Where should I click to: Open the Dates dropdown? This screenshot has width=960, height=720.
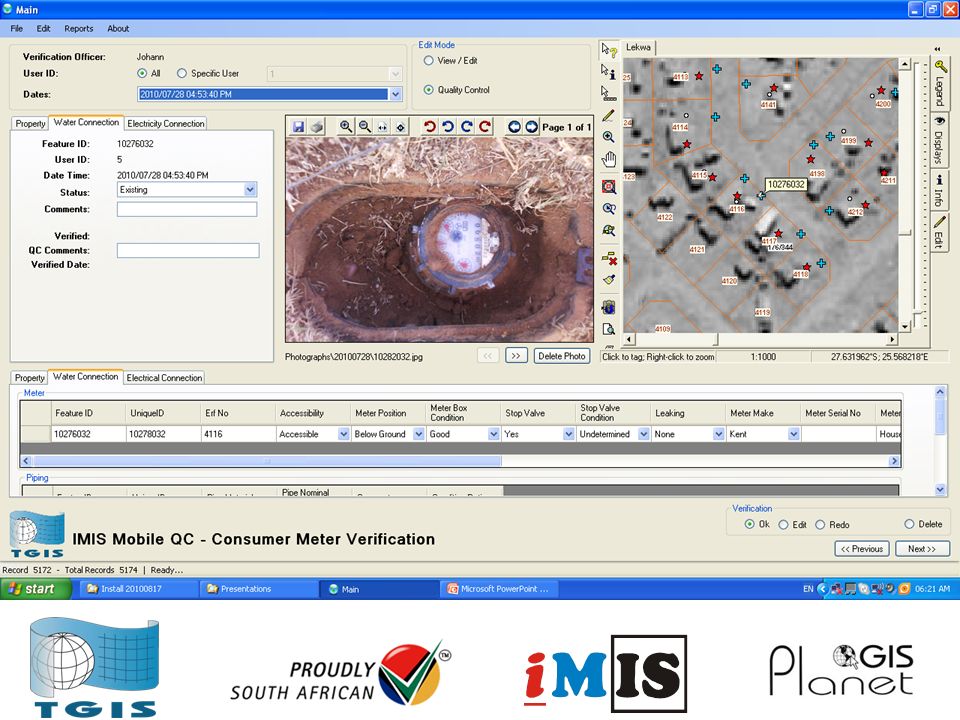coord(396,94)
